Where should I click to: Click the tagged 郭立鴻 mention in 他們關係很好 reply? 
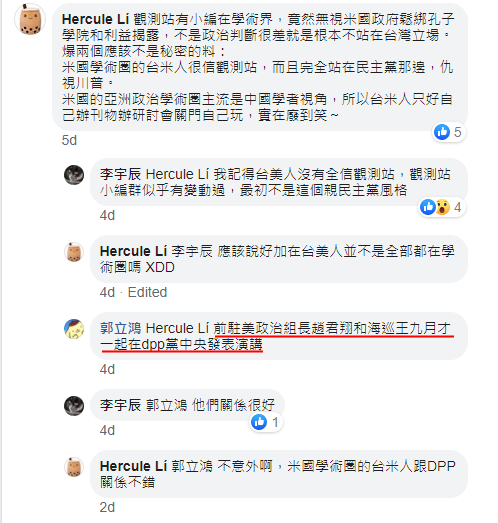167,406
